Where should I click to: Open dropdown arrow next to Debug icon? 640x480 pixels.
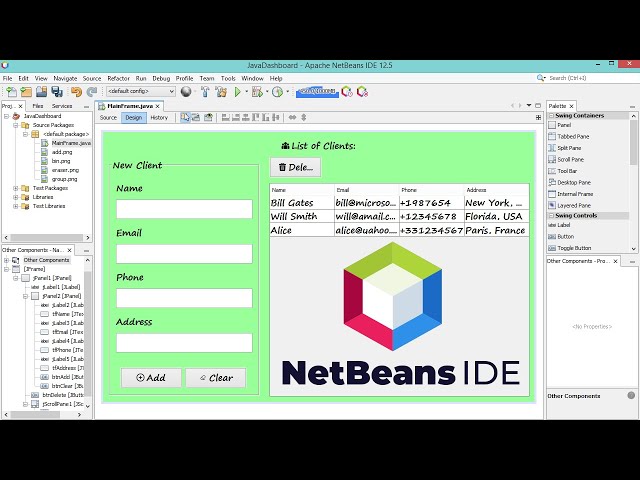pos(267,92)
